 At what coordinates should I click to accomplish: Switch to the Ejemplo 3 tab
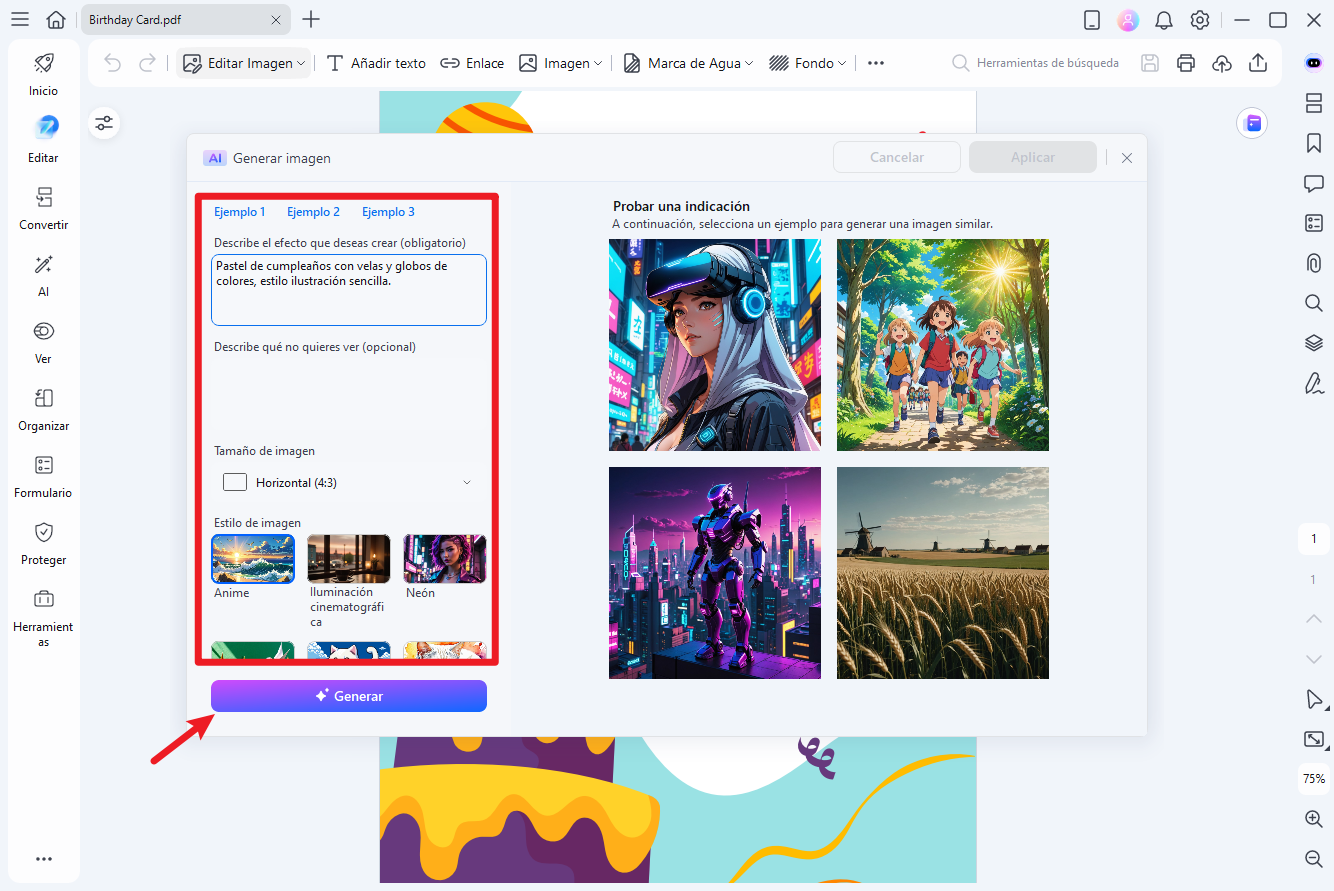click(388, 211)
